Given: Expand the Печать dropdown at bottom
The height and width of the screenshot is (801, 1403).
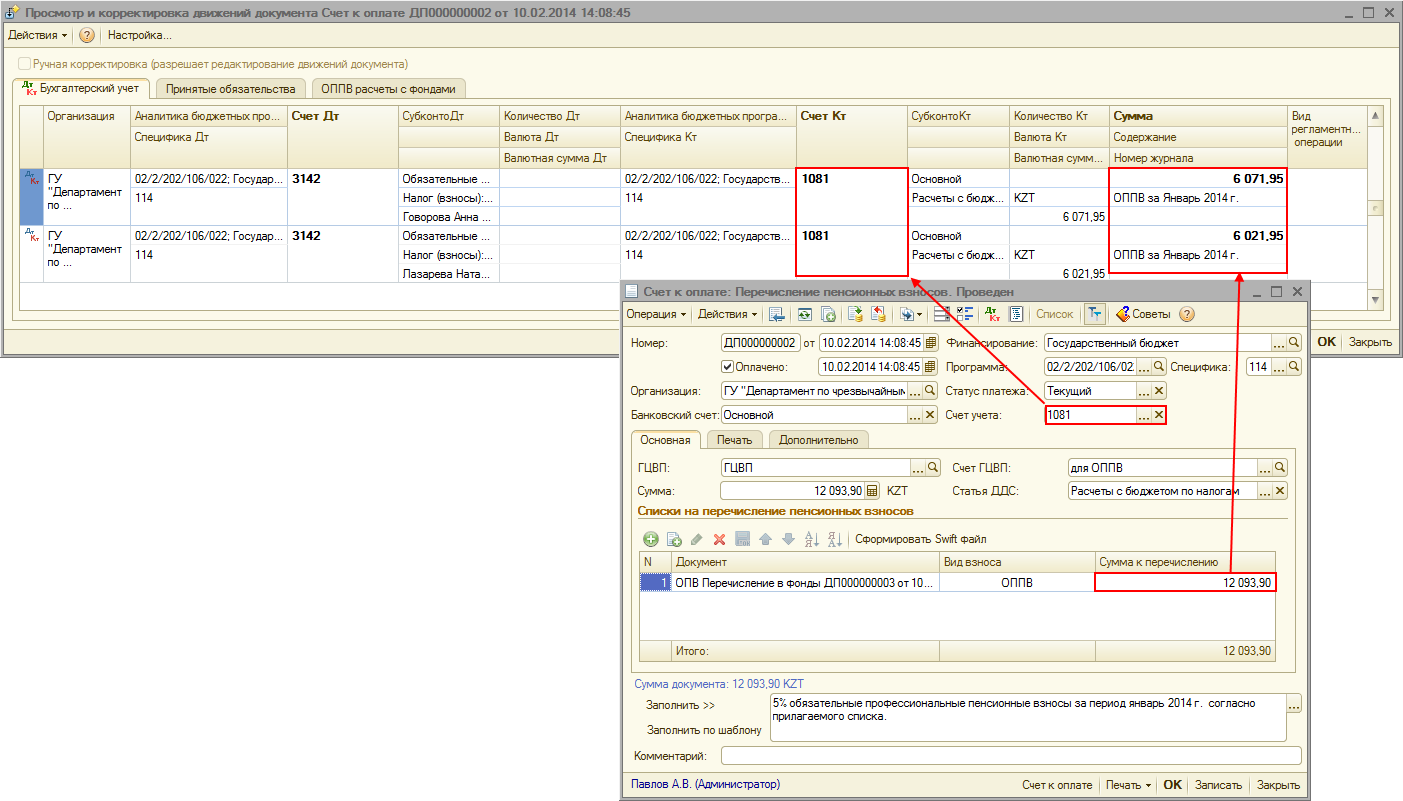Looking at the screenshot, I should (x=1129, y=785).
